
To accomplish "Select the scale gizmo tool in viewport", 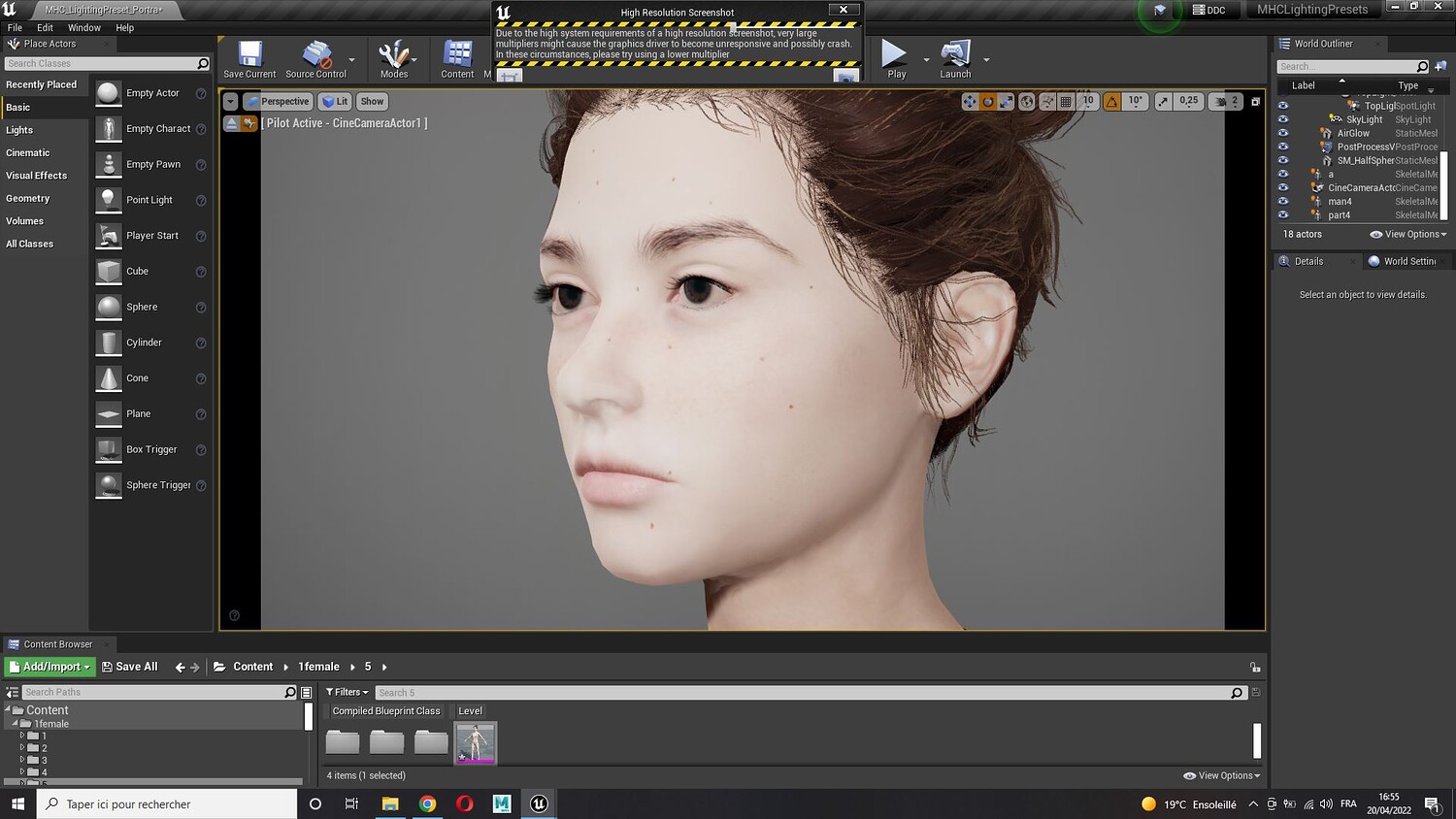I will coord(1006,102).
